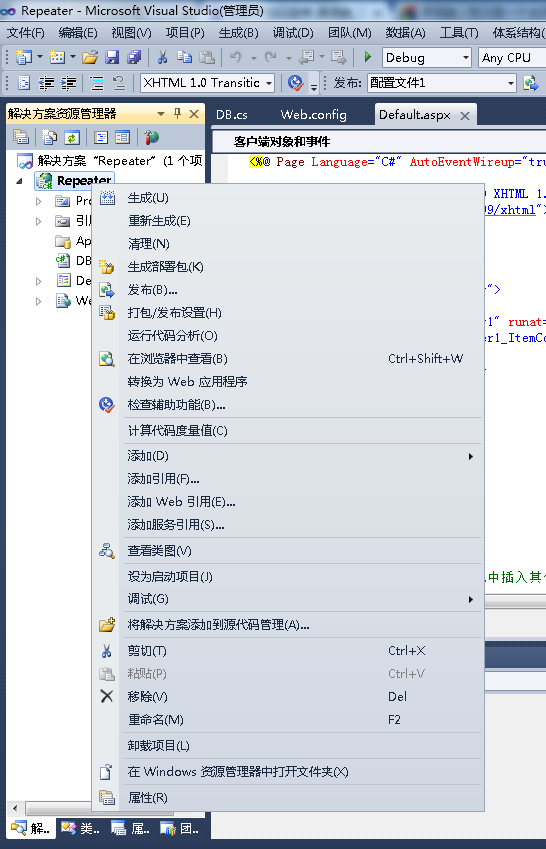Click the Publish Web icon next to the profile box
546x849 pixels.
[x=531, y=83]
